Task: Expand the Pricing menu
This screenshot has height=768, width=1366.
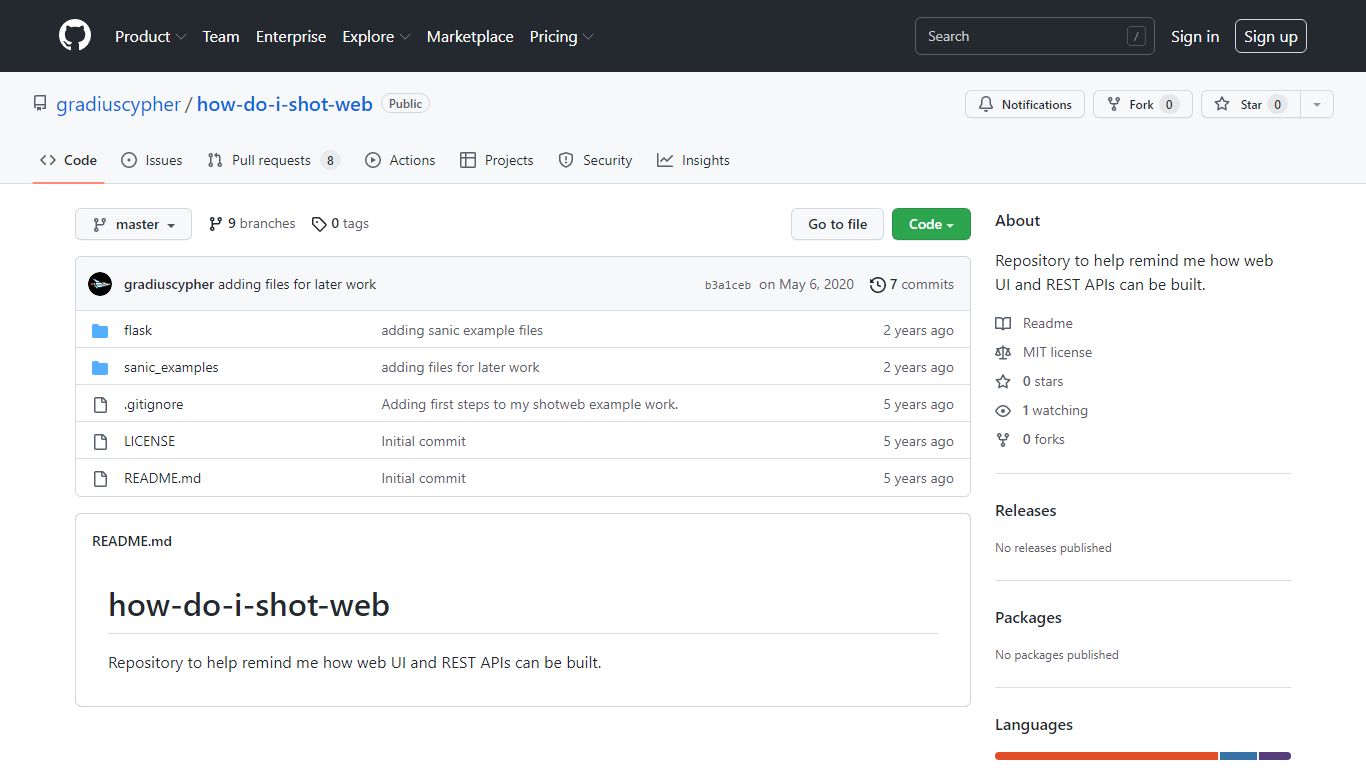Action: click(561, 36)
